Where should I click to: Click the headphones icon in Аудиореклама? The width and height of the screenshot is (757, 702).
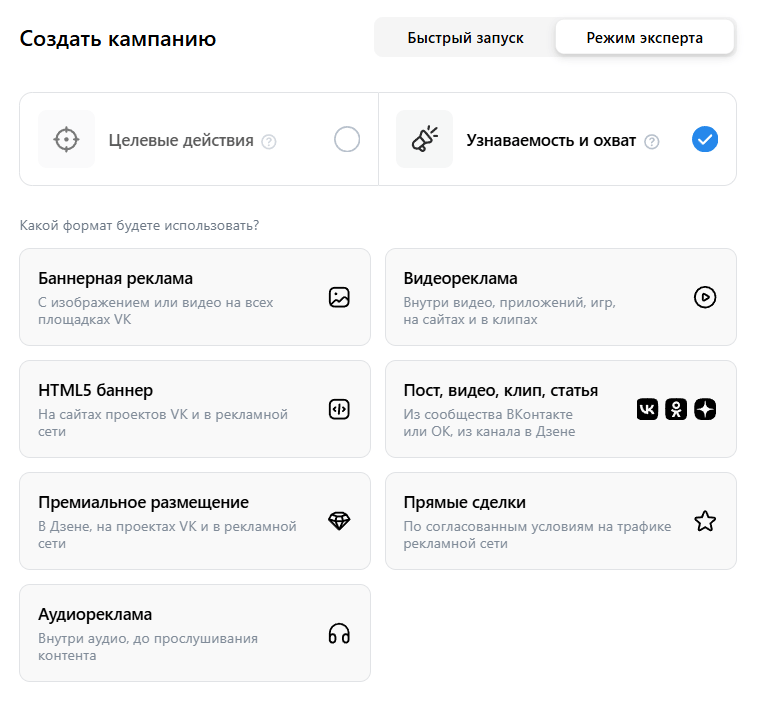[339, 633]
